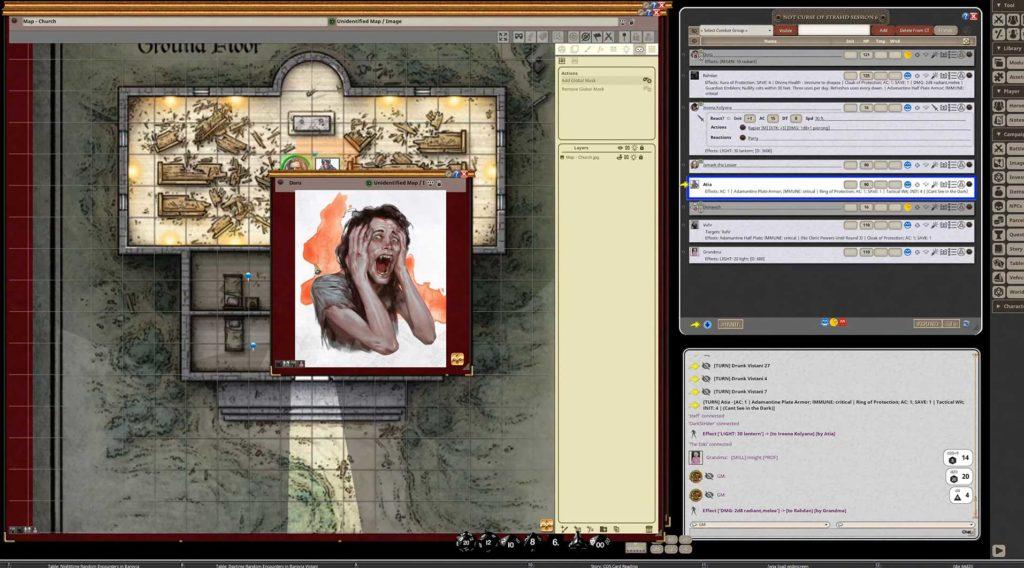Expand targeting section on Atia row
Viewport: 1024px width, 568px height.
coord(917,185)
